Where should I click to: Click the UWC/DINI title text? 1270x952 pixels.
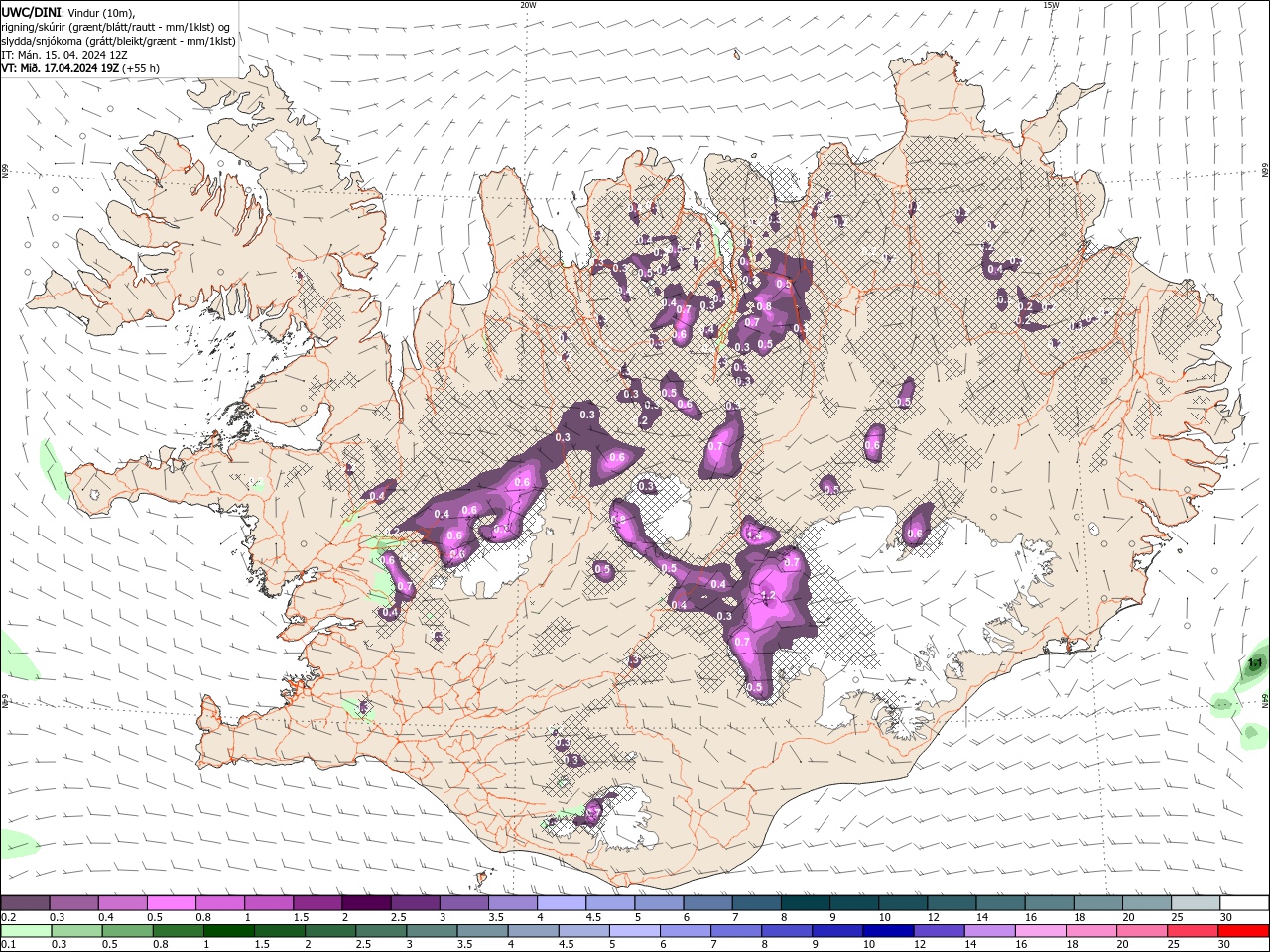point(31,12)
